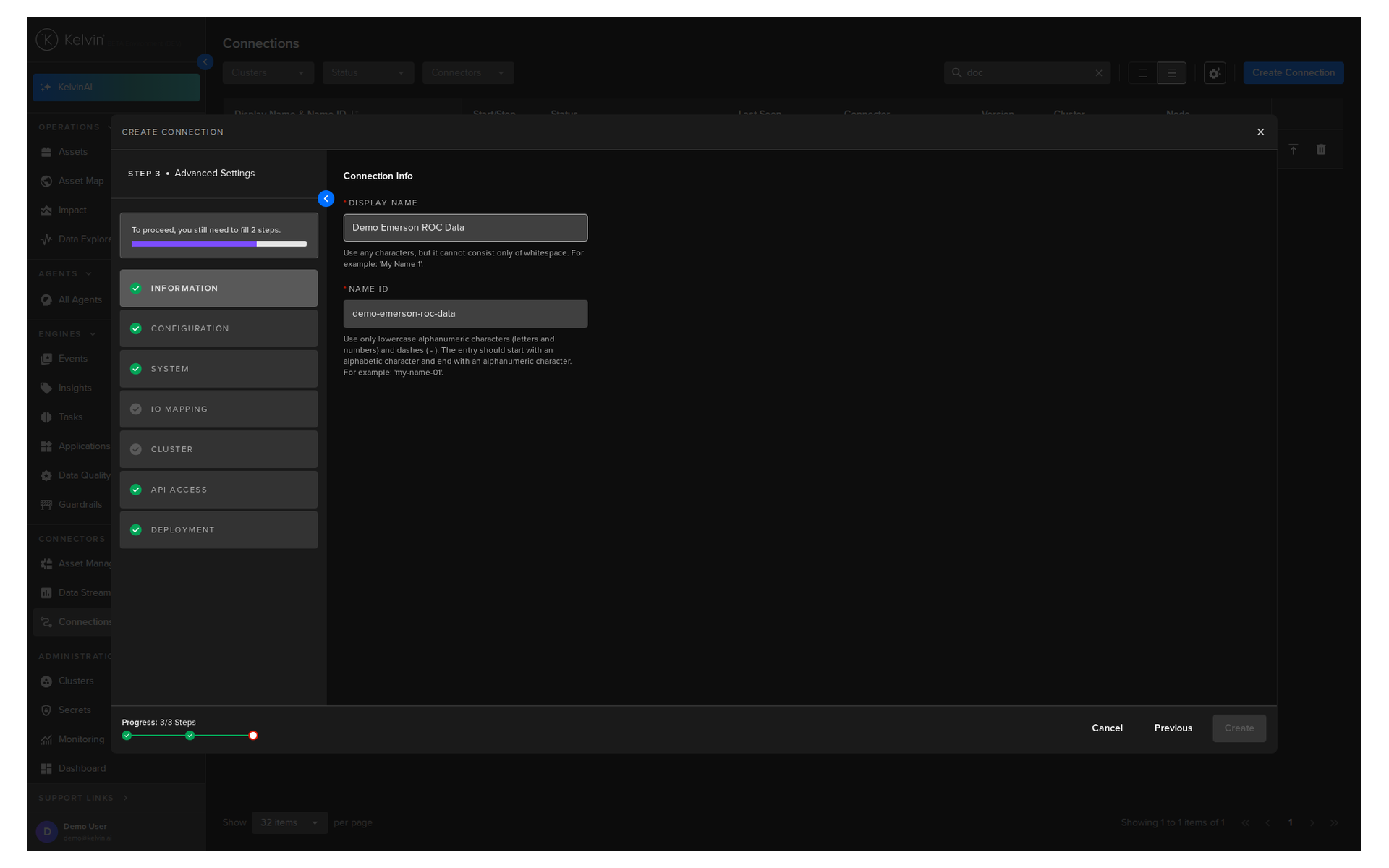Click the Name ID input field

465,313
